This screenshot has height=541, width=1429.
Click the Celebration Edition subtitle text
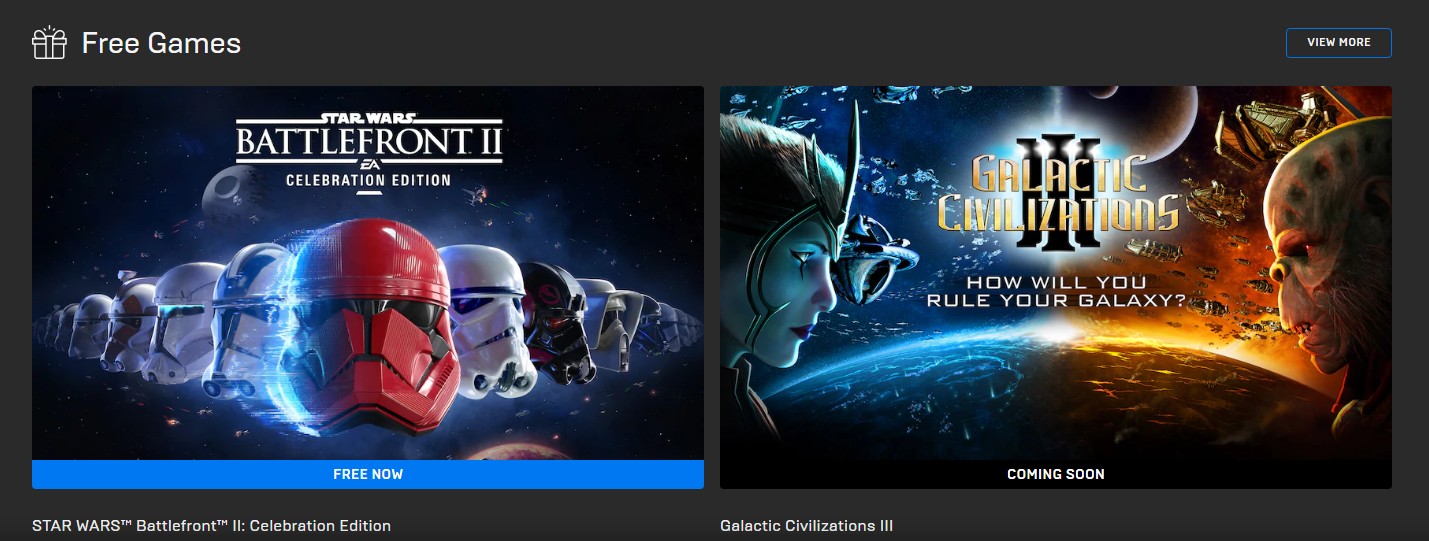coord(368,181)
